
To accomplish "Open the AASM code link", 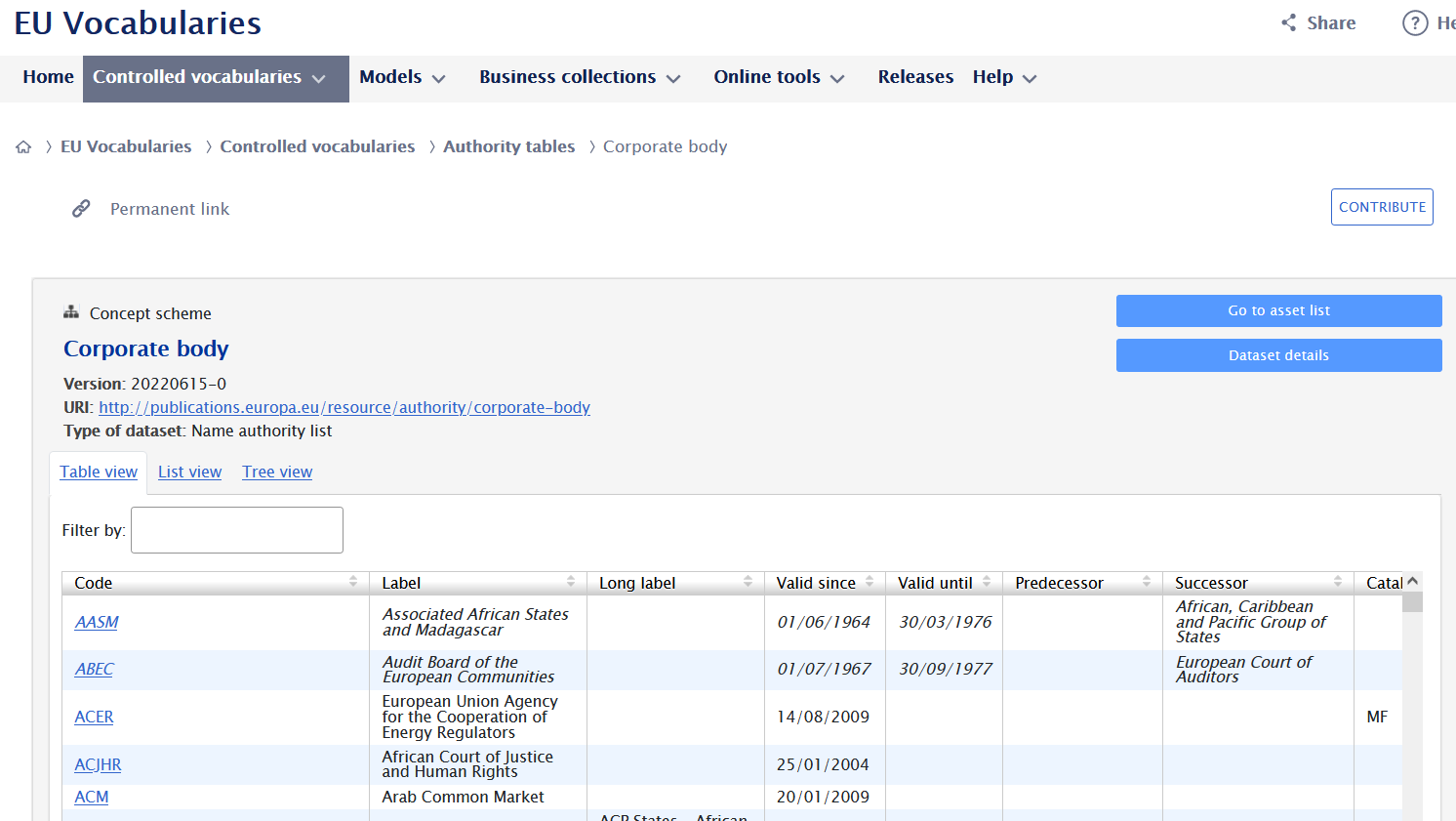I will 97,622.
